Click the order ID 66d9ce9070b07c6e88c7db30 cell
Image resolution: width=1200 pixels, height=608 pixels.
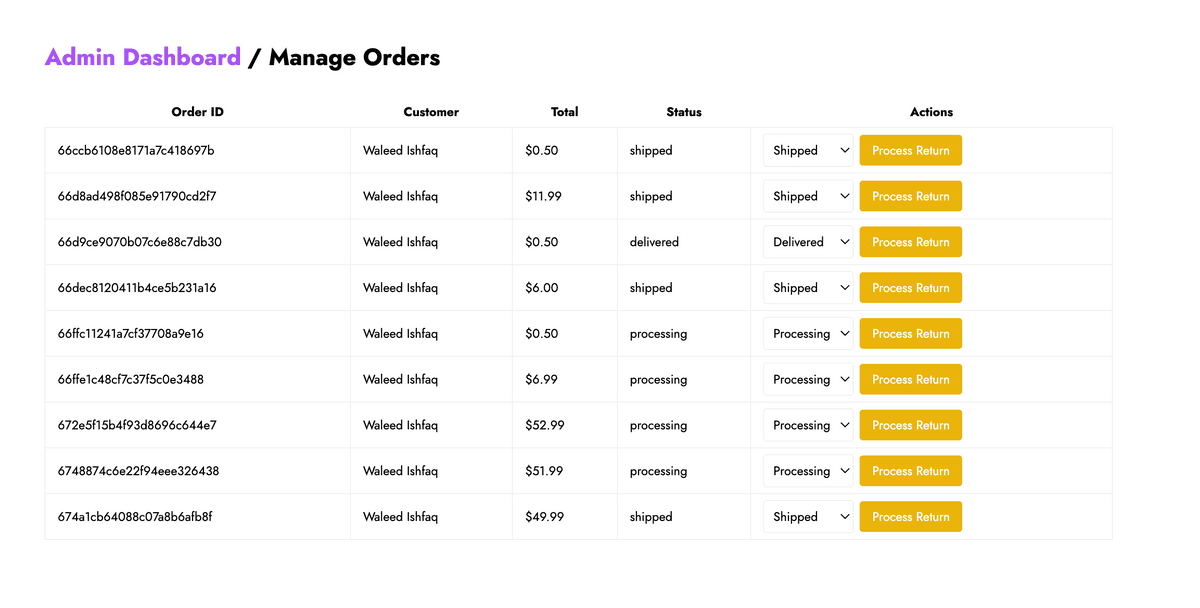point(140,242)
